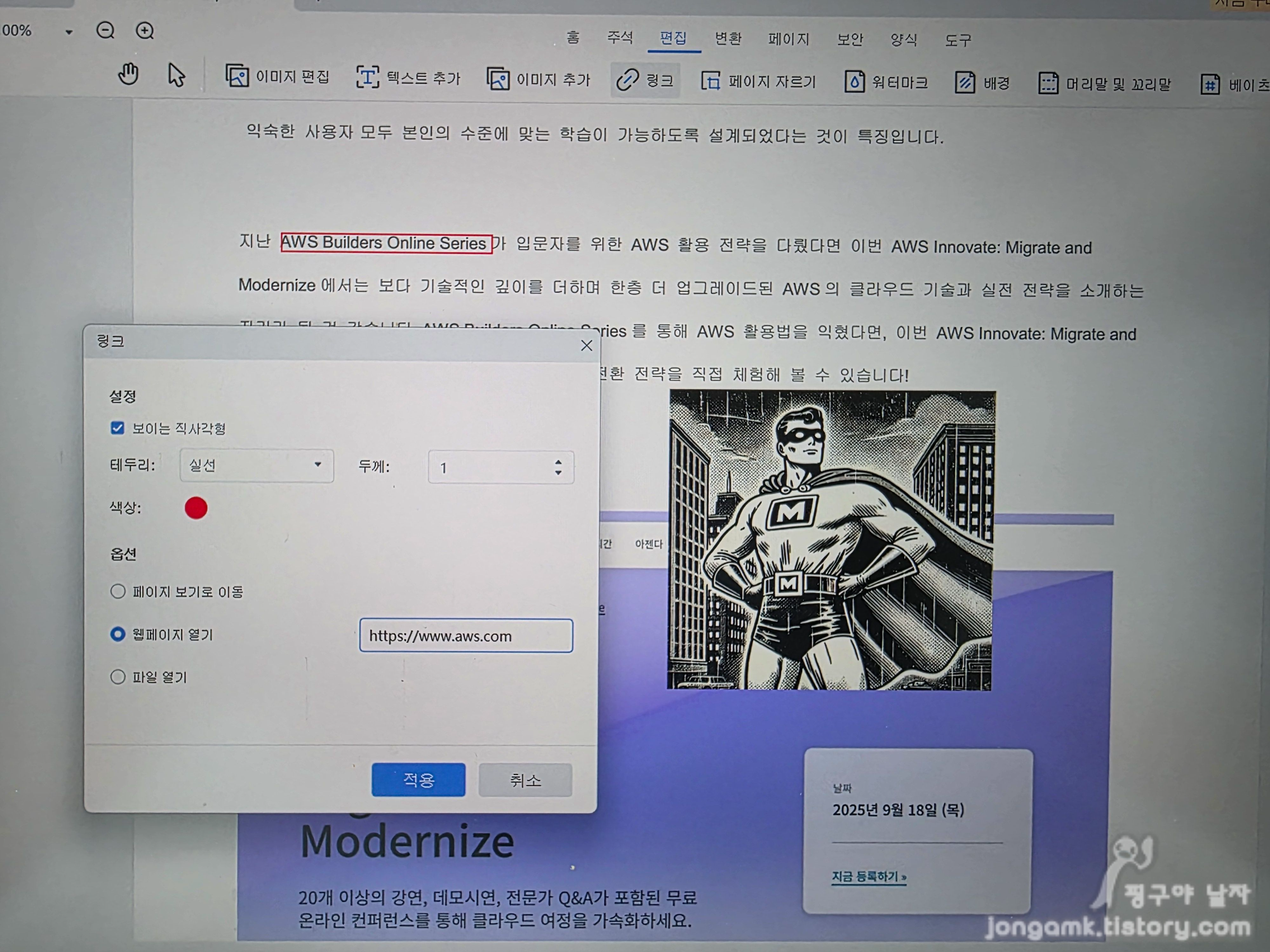The width and height of the screenshot is (1270, 952).
Task: Increase the 두께 value with up arrow
Action: pyautogui.click(x=558, y=461)
